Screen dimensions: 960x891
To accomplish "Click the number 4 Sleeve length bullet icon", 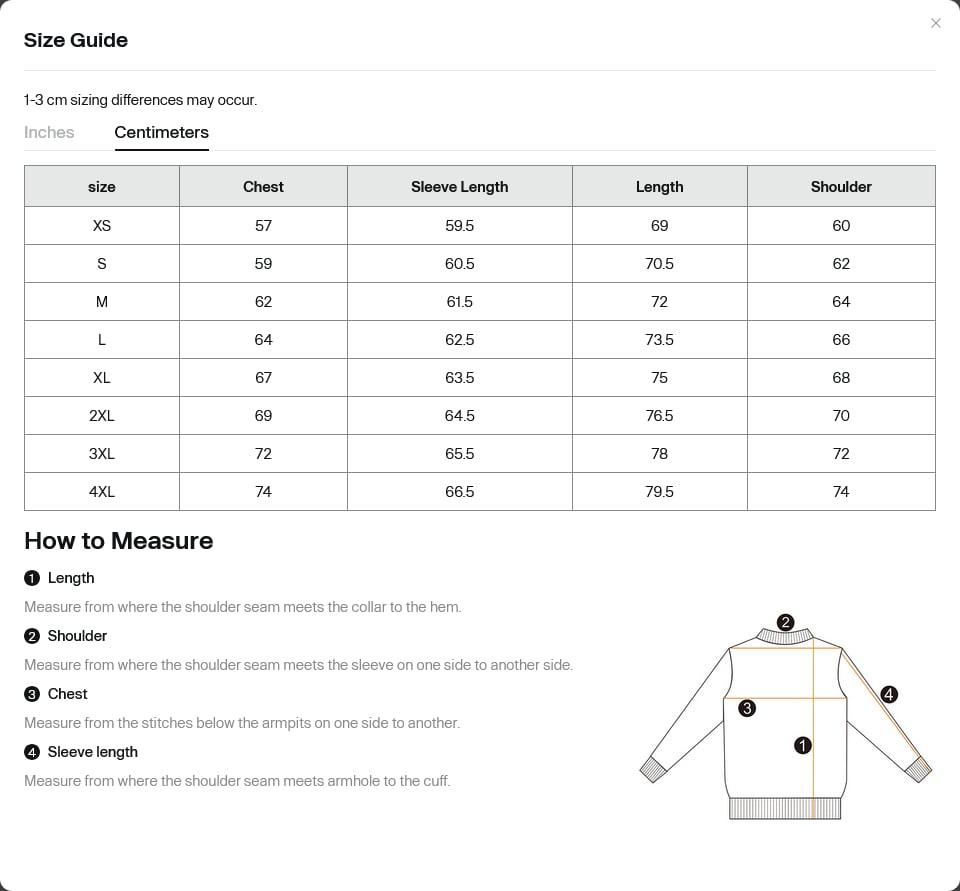I will point(32,752).
